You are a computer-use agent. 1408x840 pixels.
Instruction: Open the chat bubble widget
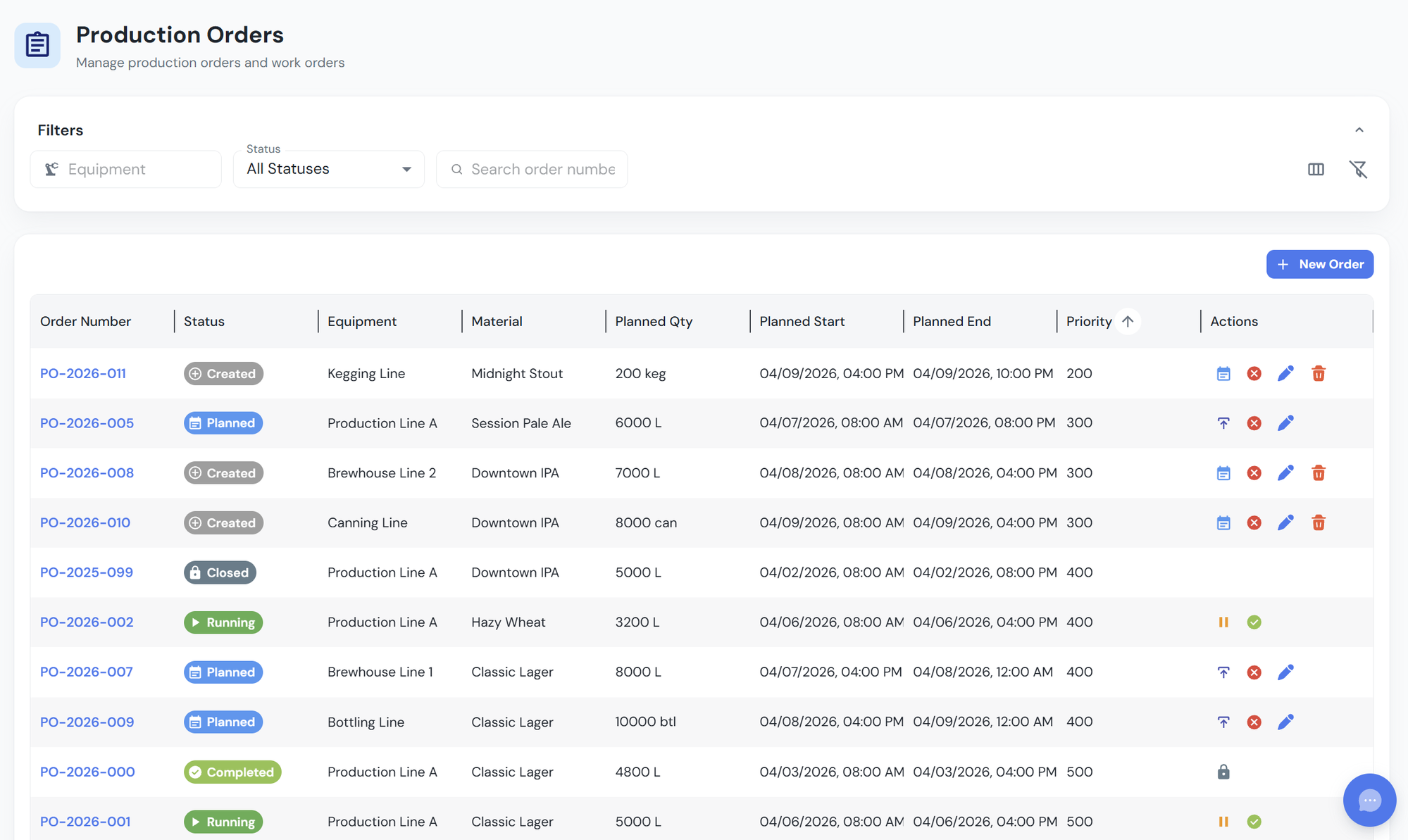[1369, 800]
